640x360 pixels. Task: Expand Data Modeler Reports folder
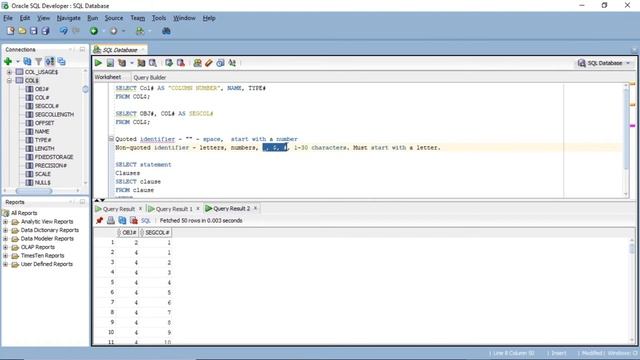(x=6, y=239)
